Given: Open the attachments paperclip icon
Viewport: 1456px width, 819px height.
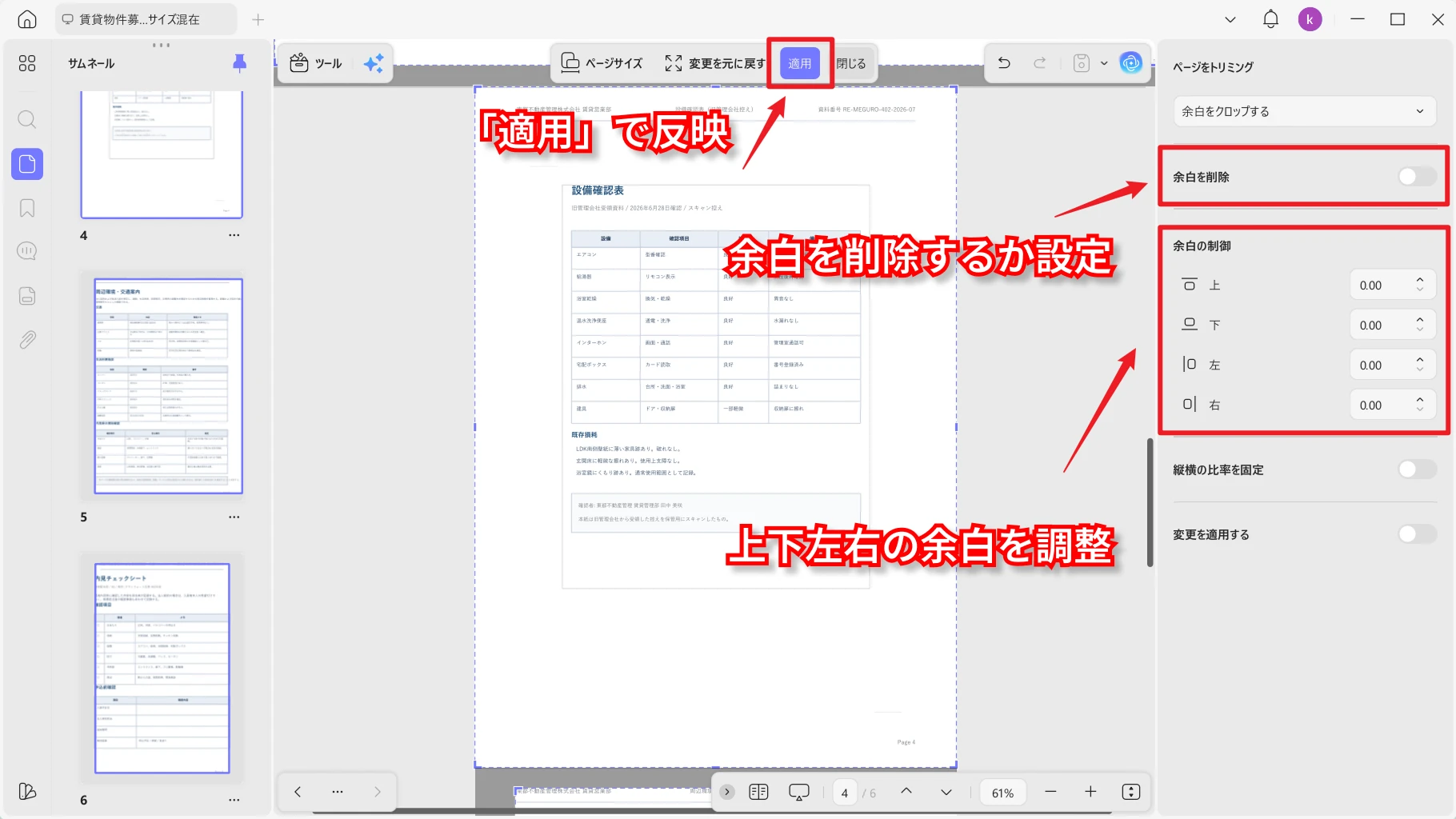Looking at the screenshot, I should pos(27,340).
